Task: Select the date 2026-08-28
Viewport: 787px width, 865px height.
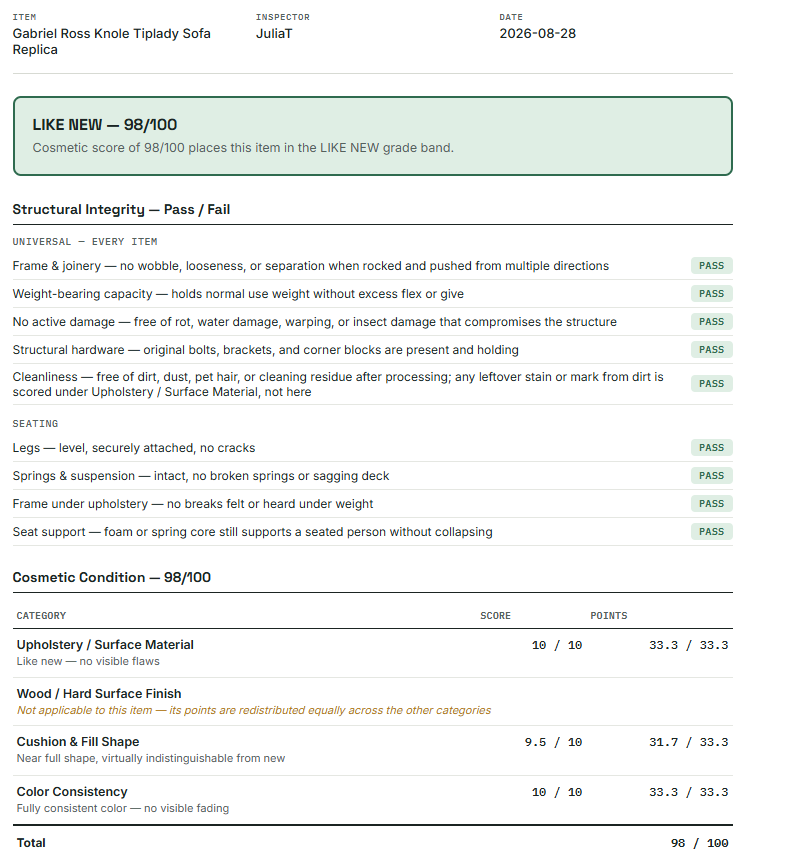Action: click(x=537, y=34)
